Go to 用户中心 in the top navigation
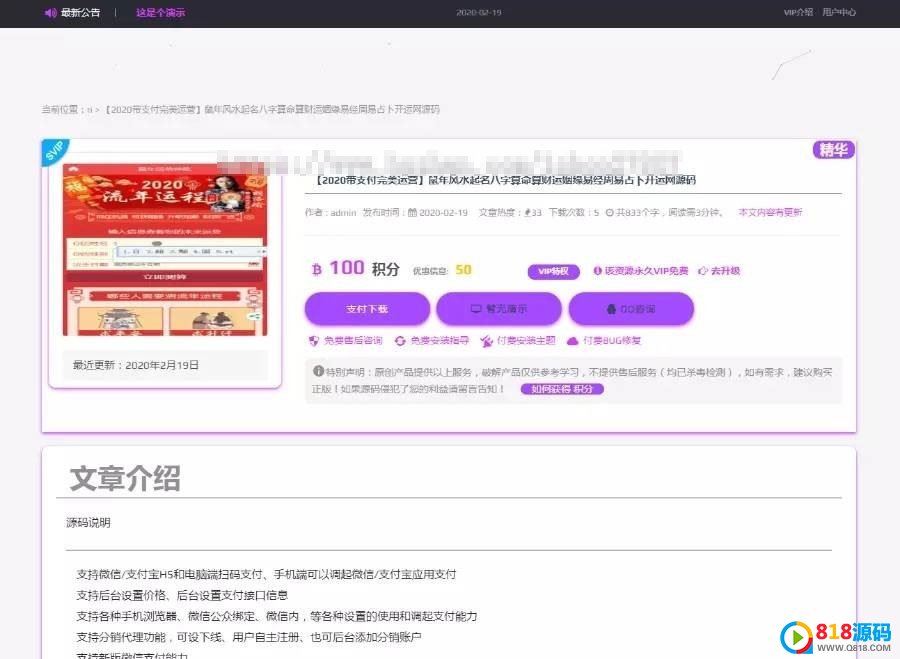 839,12
